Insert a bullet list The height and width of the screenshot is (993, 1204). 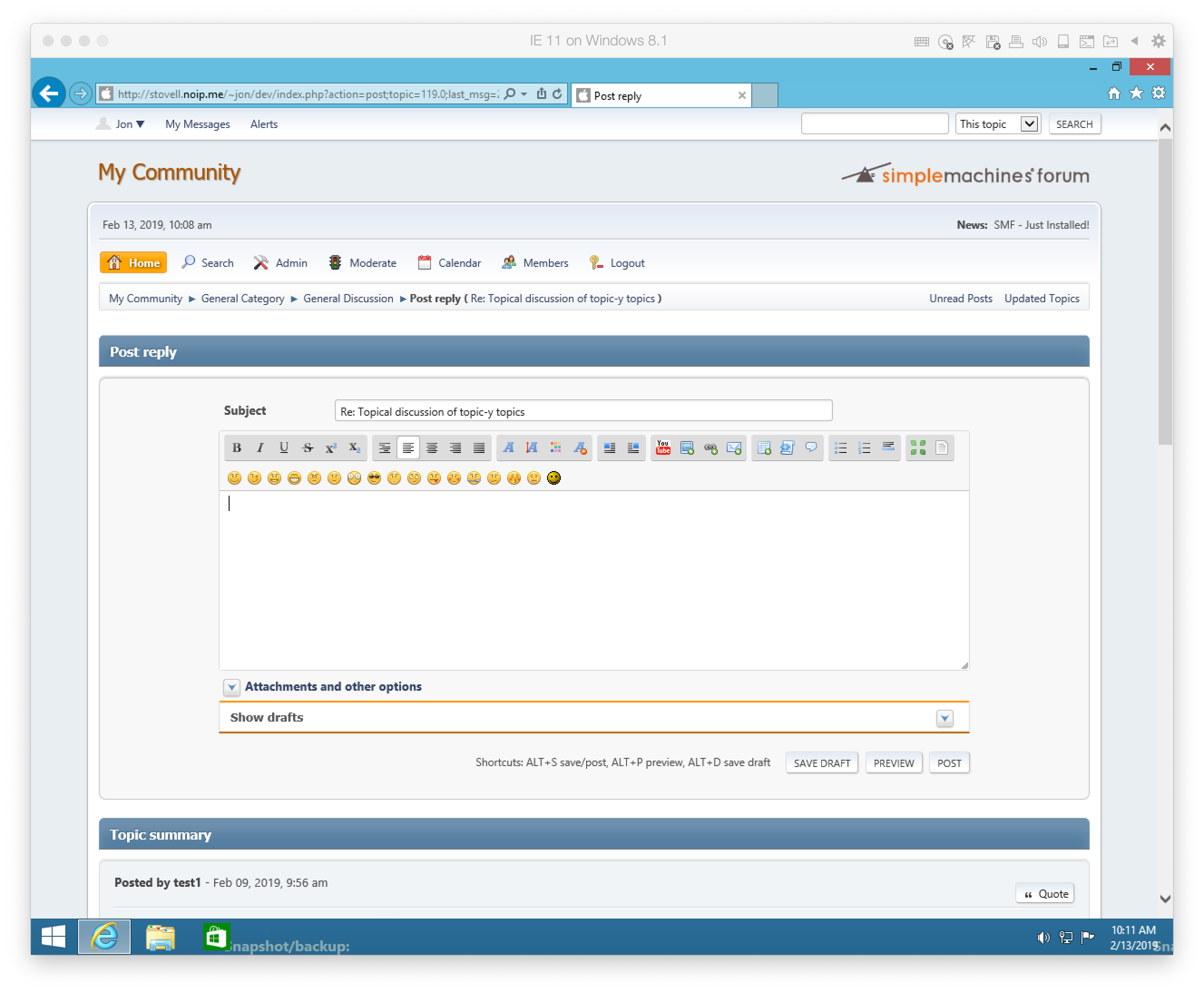click(x=841, y=447)
